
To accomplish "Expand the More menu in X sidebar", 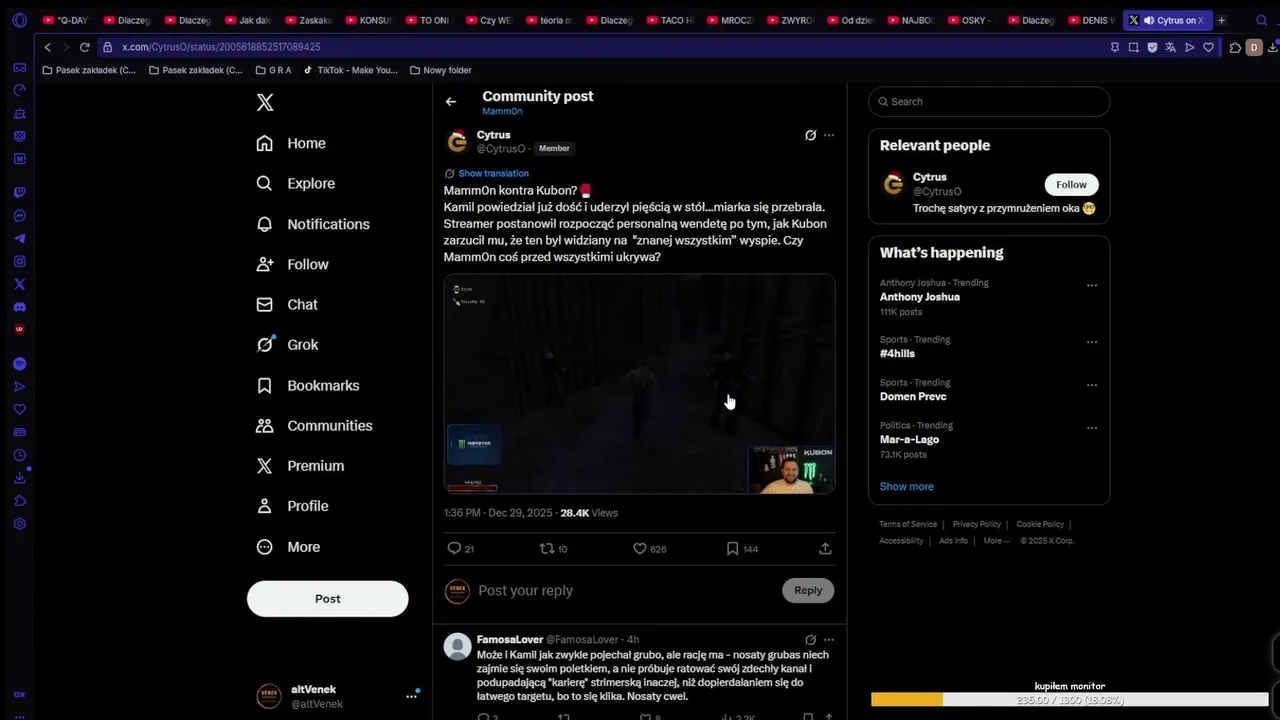I will tap(288, 547).
